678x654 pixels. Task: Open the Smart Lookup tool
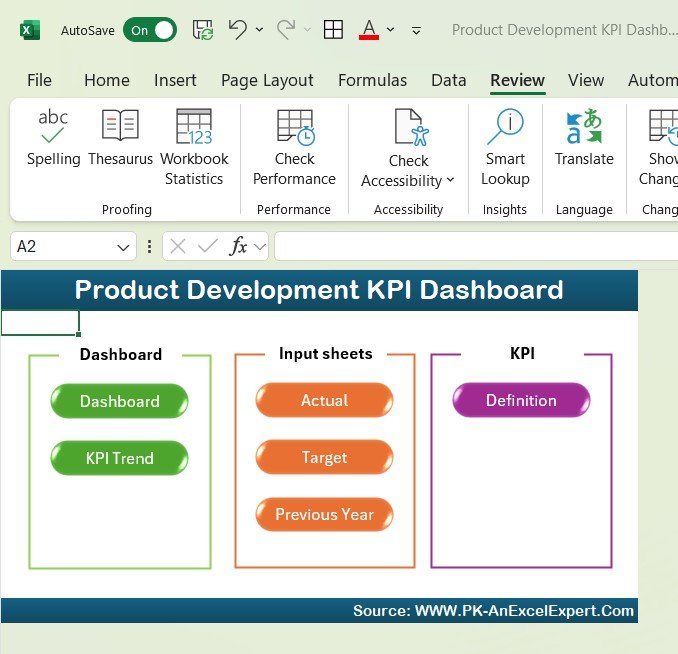coord(505,147)
